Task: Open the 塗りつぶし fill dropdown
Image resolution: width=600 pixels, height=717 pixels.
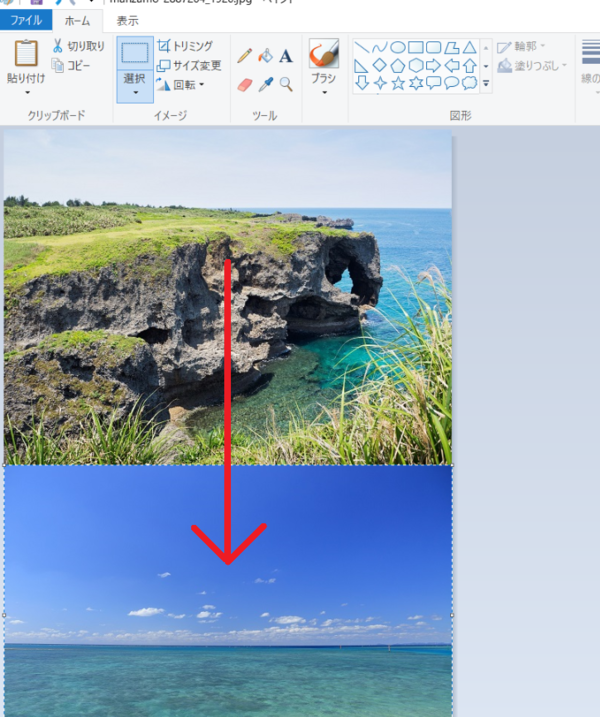Action: tap(532, 66)
